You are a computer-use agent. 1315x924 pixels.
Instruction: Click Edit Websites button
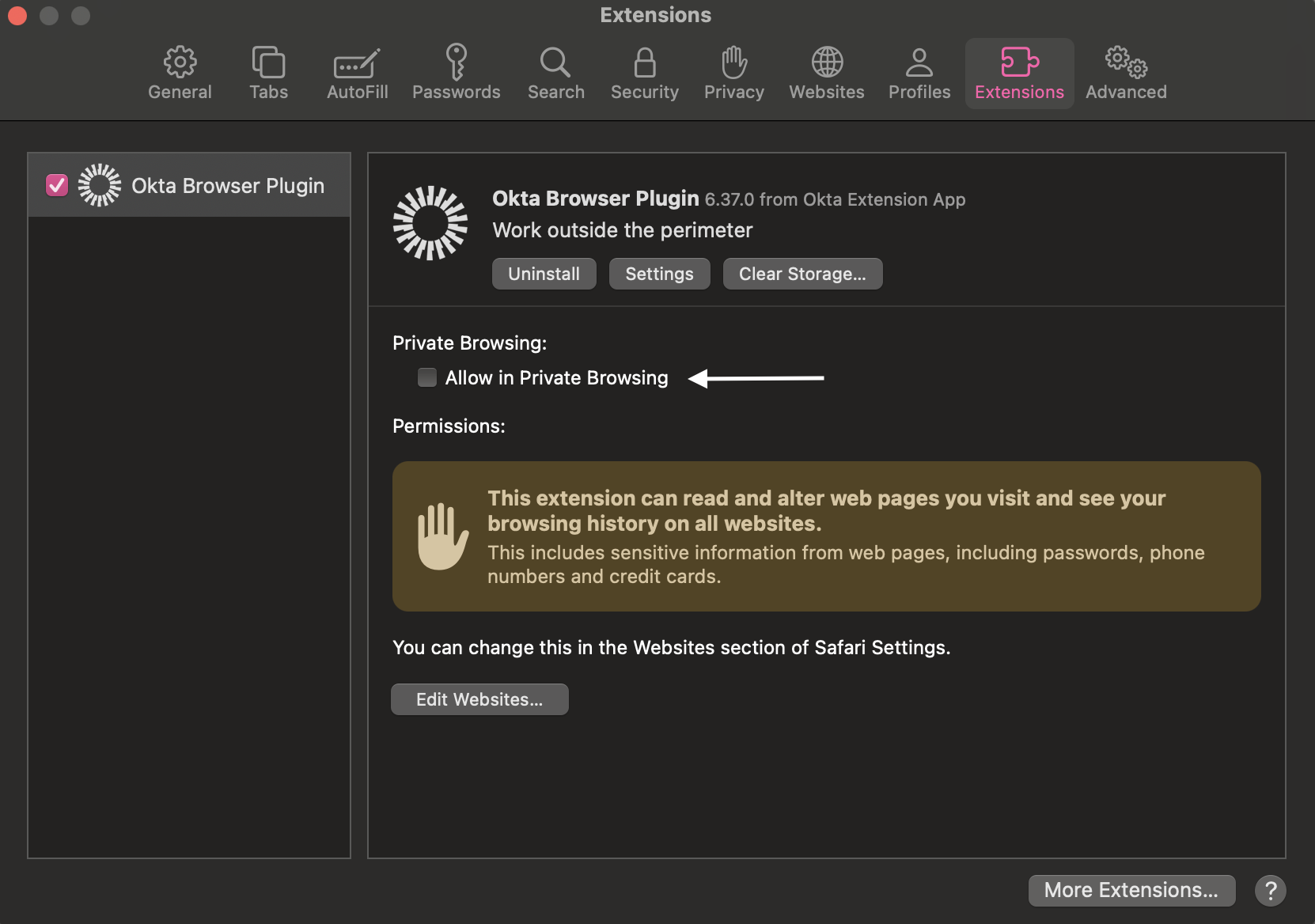[479, 699]
